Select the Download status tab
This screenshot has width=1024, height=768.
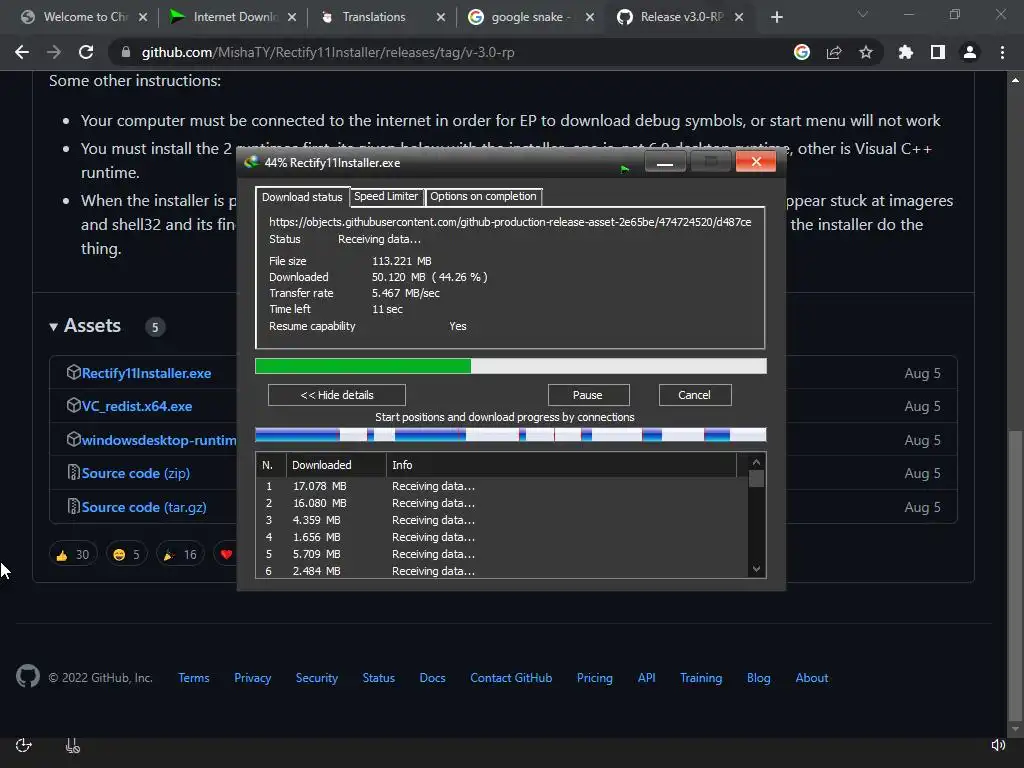click(x=302, y=197)
